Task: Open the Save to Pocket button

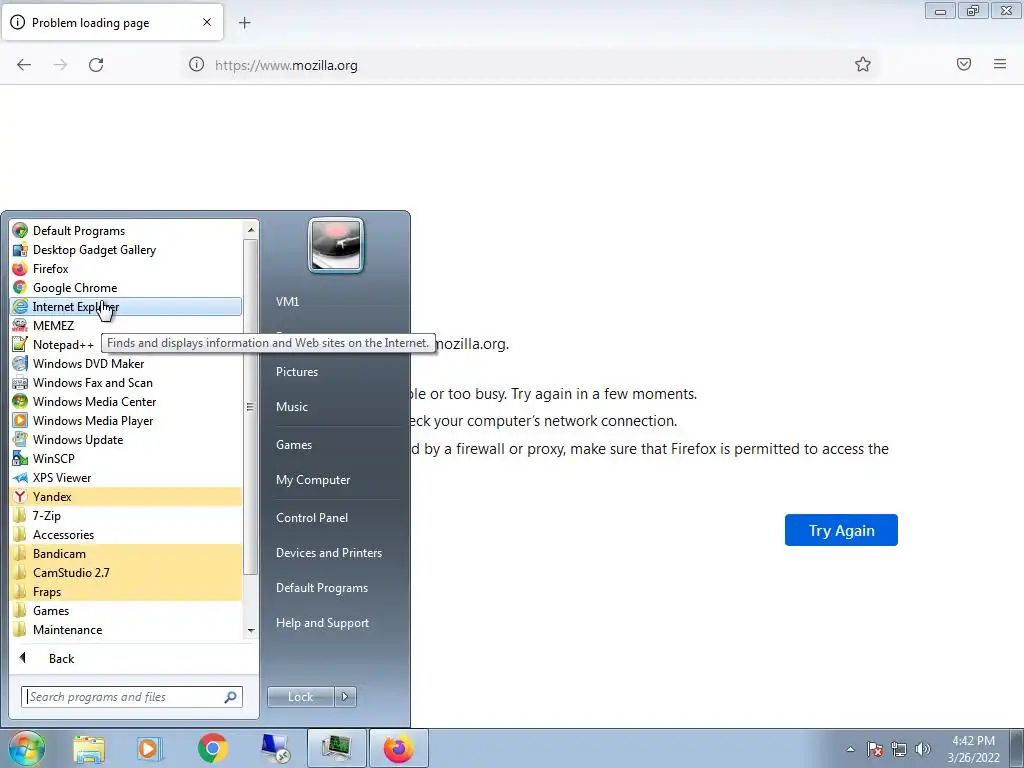Action: tap(963, 65)
